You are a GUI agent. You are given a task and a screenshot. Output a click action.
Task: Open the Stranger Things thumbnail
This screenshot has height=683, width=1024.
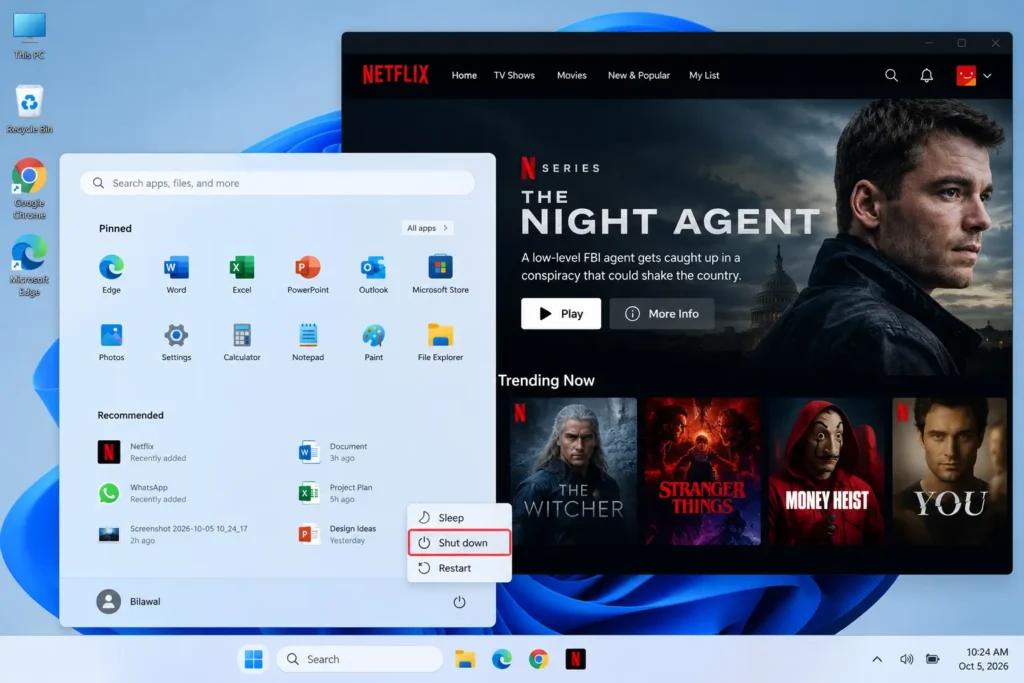703,471
